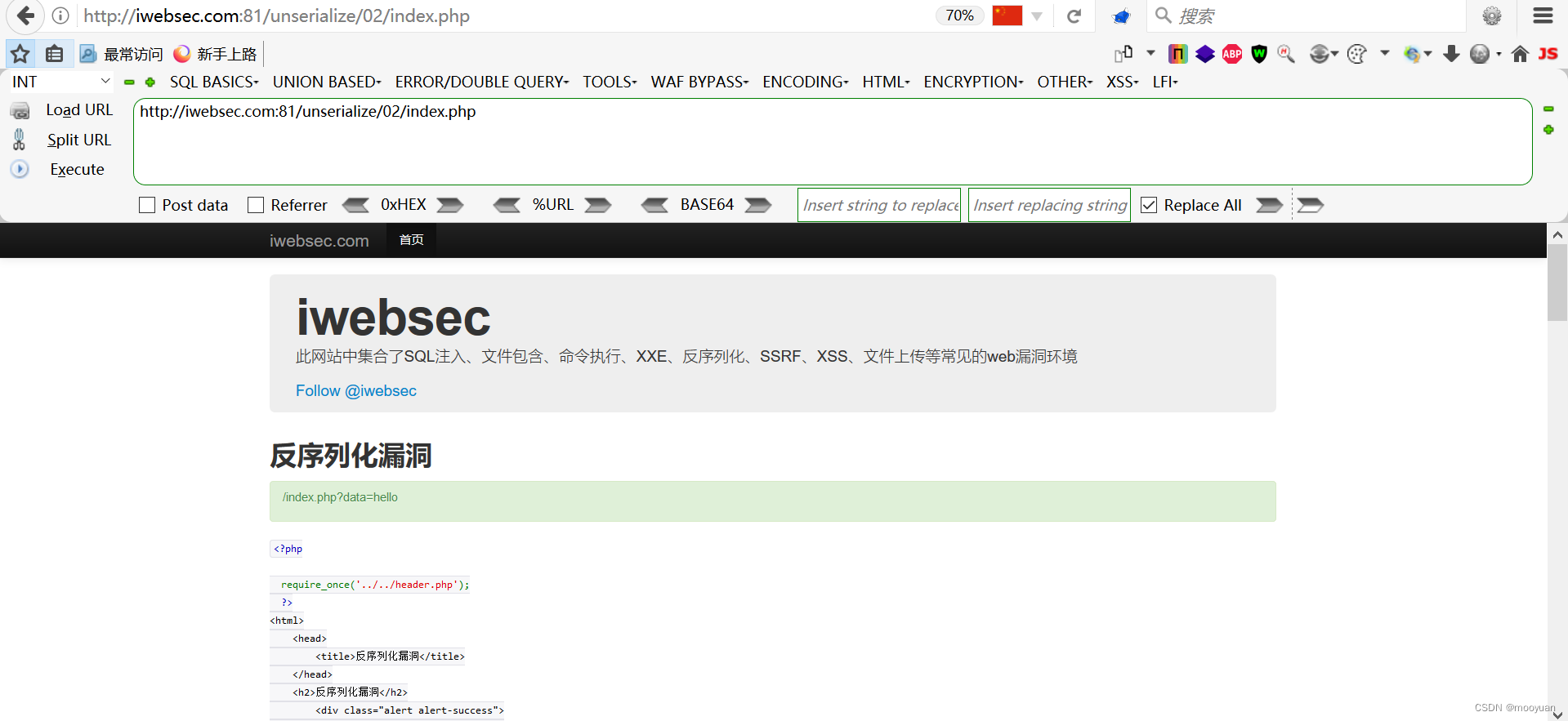
Task: Click the black shield W extension icon
Action: coord(1259,54)
